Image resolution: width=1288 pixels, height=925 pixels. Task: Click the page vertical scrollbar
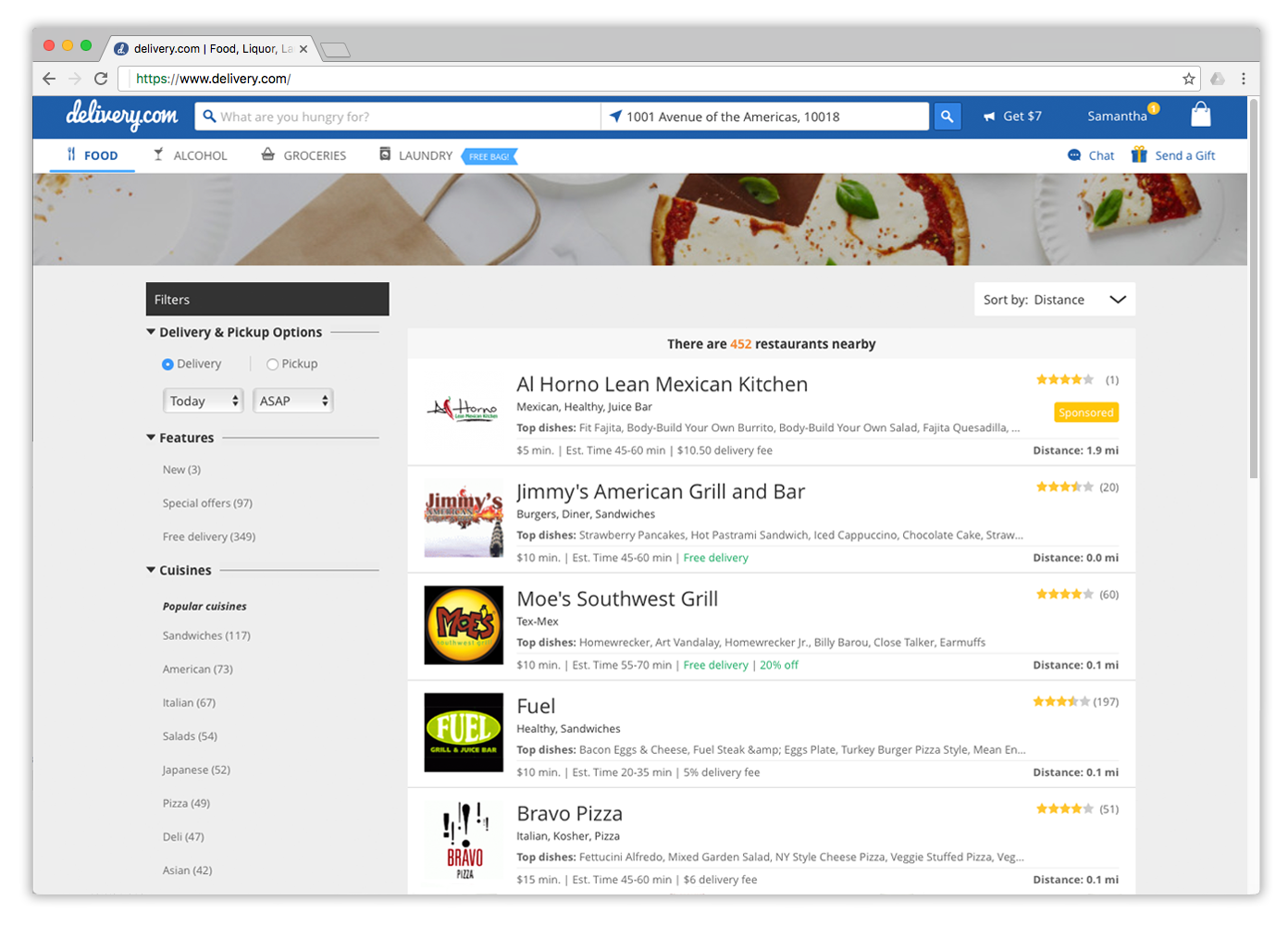point(1254,288)
